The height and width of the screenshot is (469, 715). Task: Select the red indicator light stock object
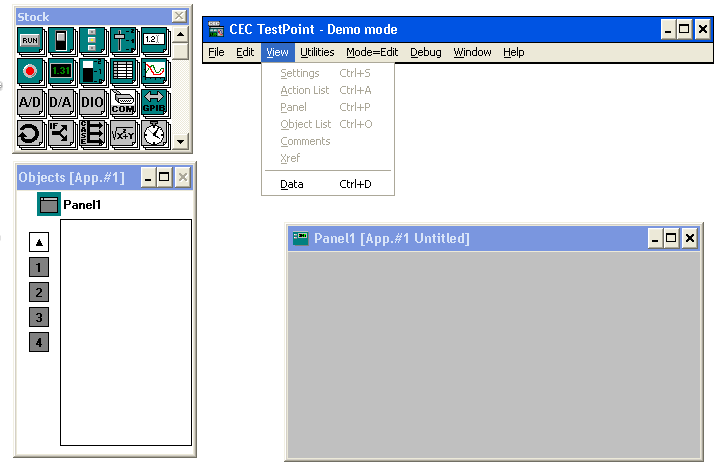coord(31,72)
